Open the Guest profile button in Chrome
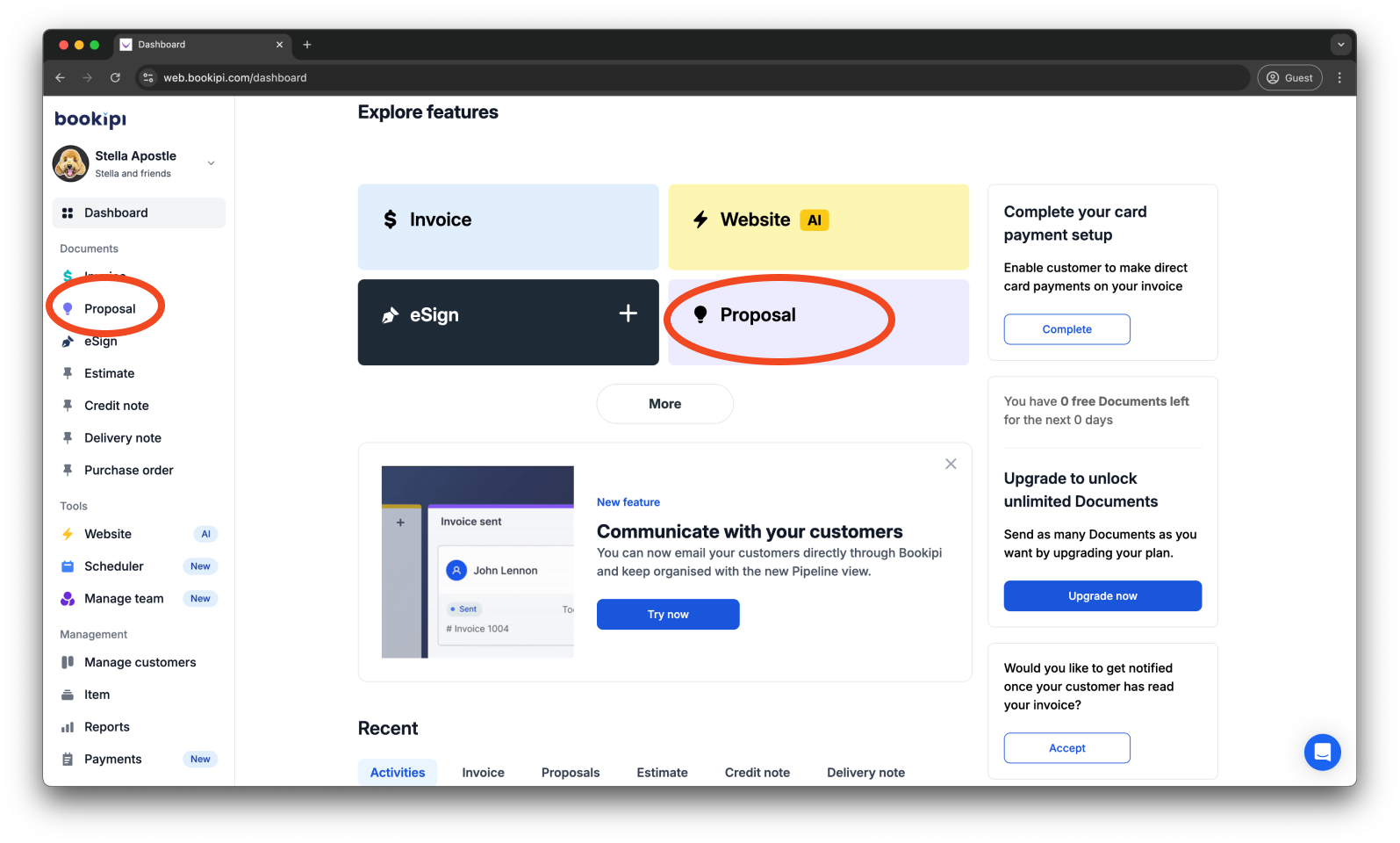This screenshot has height=843, width=1400. [x=1290, y=77]
